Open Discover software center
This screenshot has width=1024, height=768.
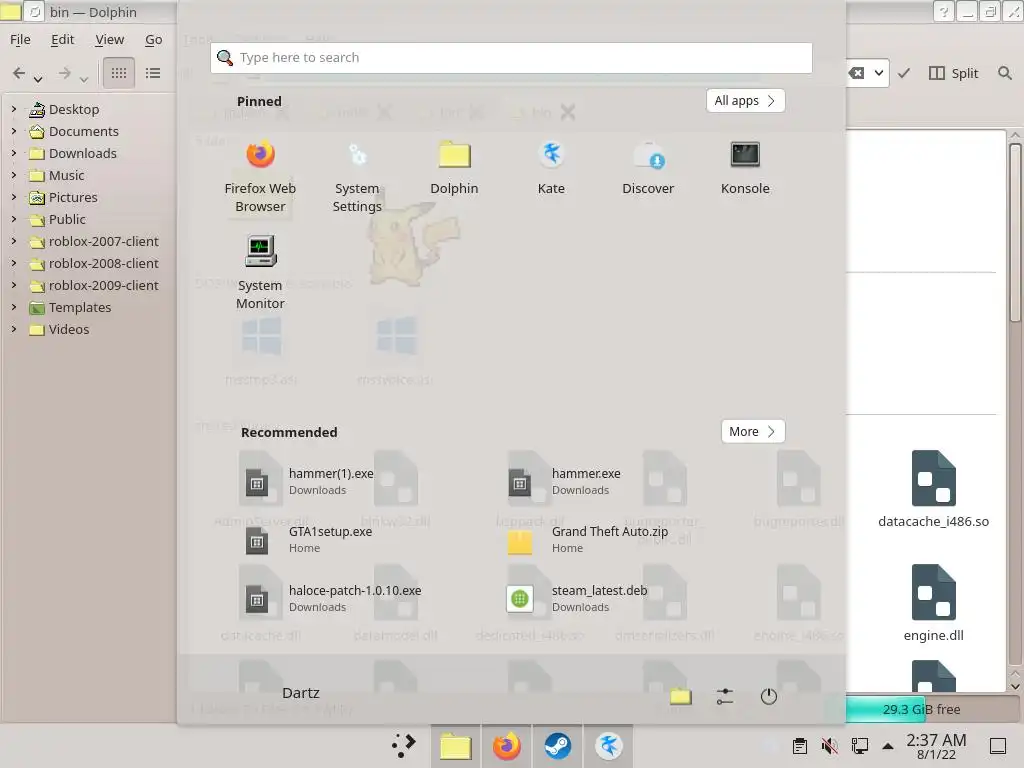(x=648, y=167)
